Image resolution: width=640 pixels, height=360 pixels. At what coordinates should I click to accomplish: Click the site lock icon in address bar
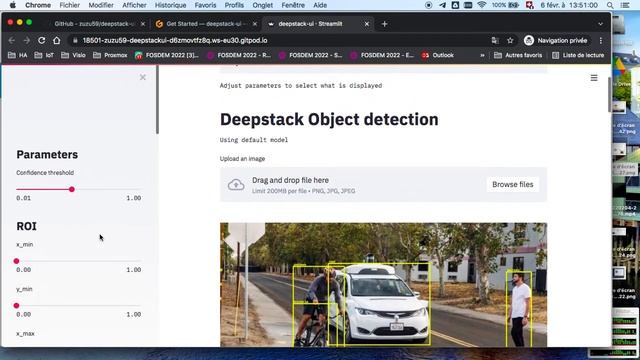click(x=75, y=40)
